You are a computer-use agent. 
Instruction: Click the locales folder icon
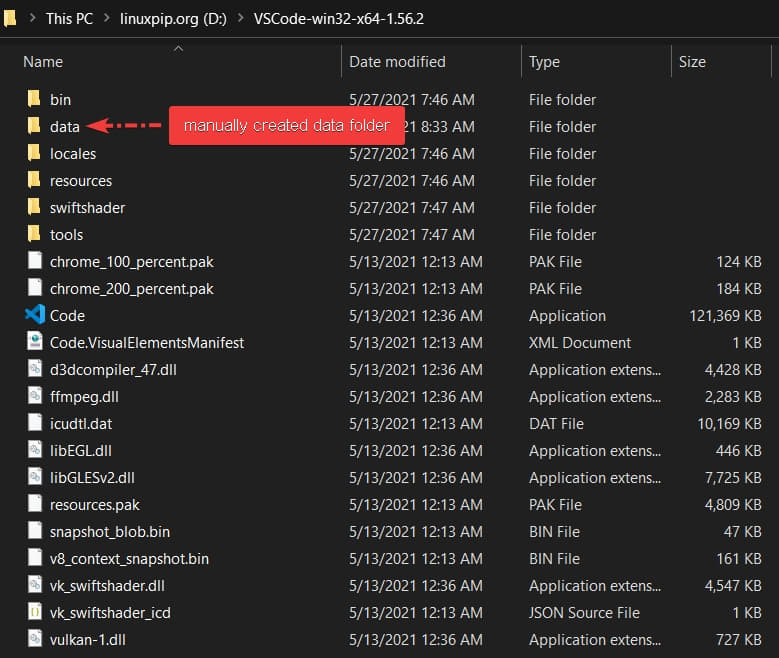click(x=34, y=153)
